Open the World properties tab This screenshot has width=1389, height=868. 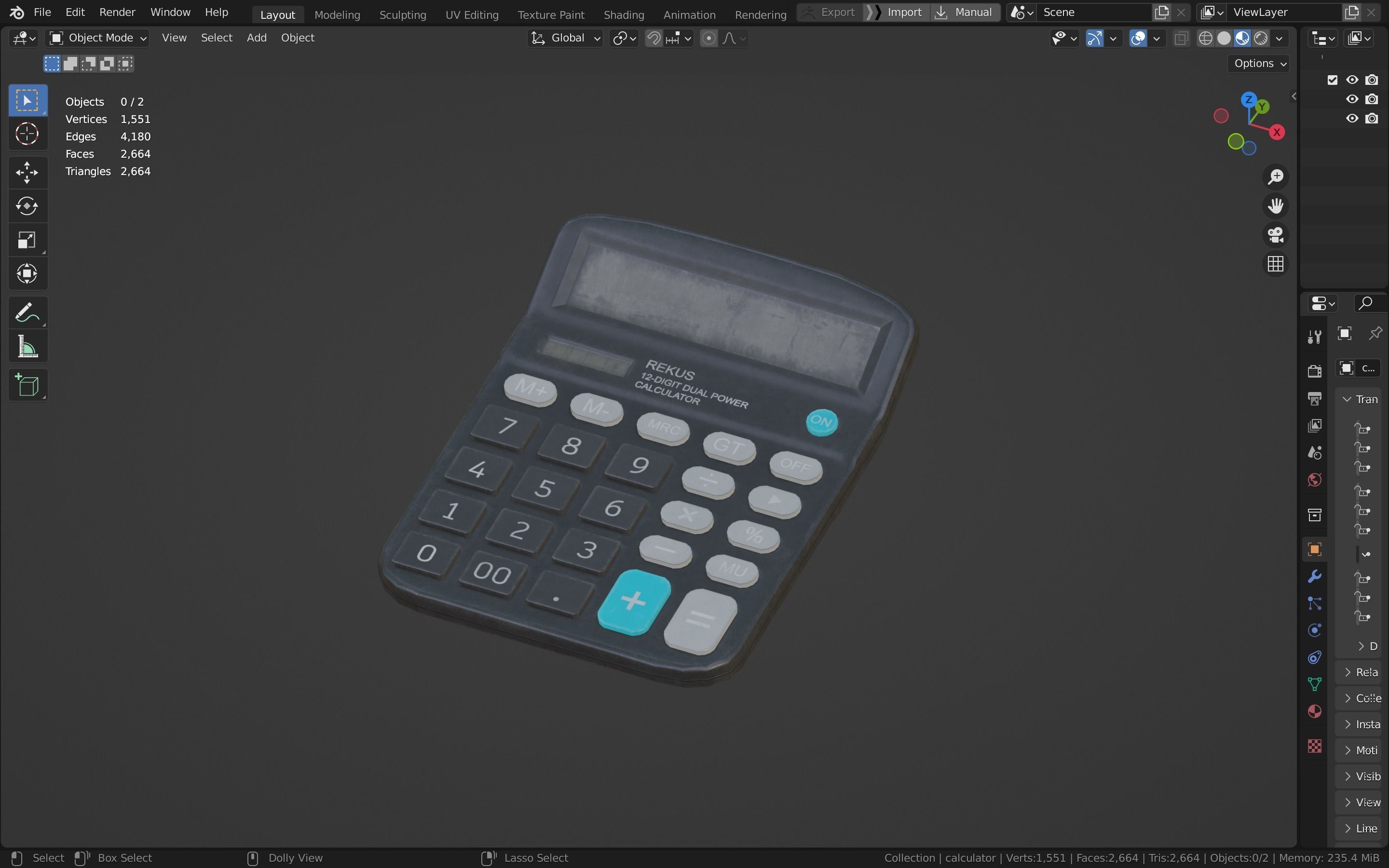(x=1314, y=480)
